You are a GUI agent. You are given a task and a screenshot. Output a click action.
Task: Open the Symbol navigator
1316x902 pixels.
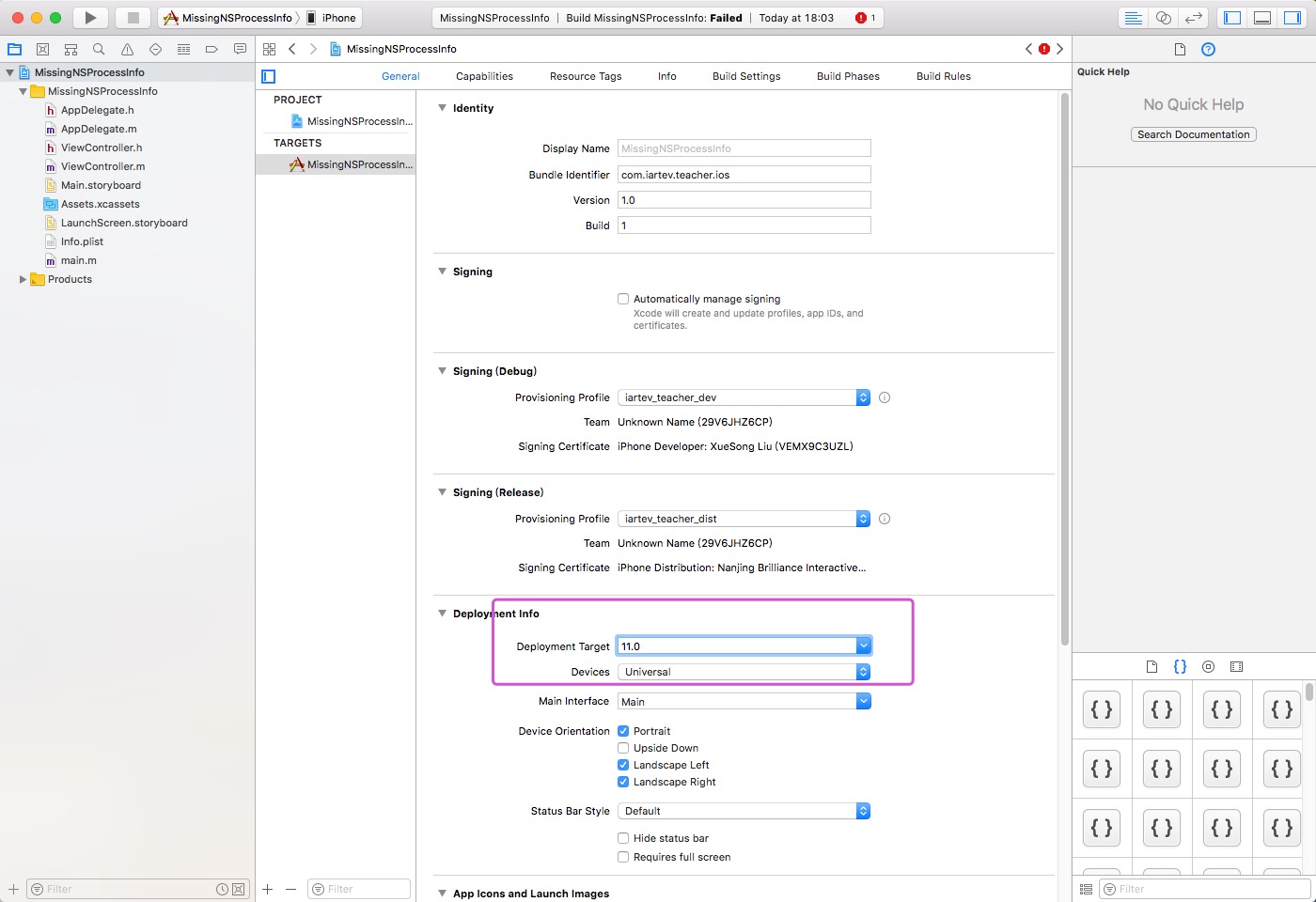click(x=70, y=48)
